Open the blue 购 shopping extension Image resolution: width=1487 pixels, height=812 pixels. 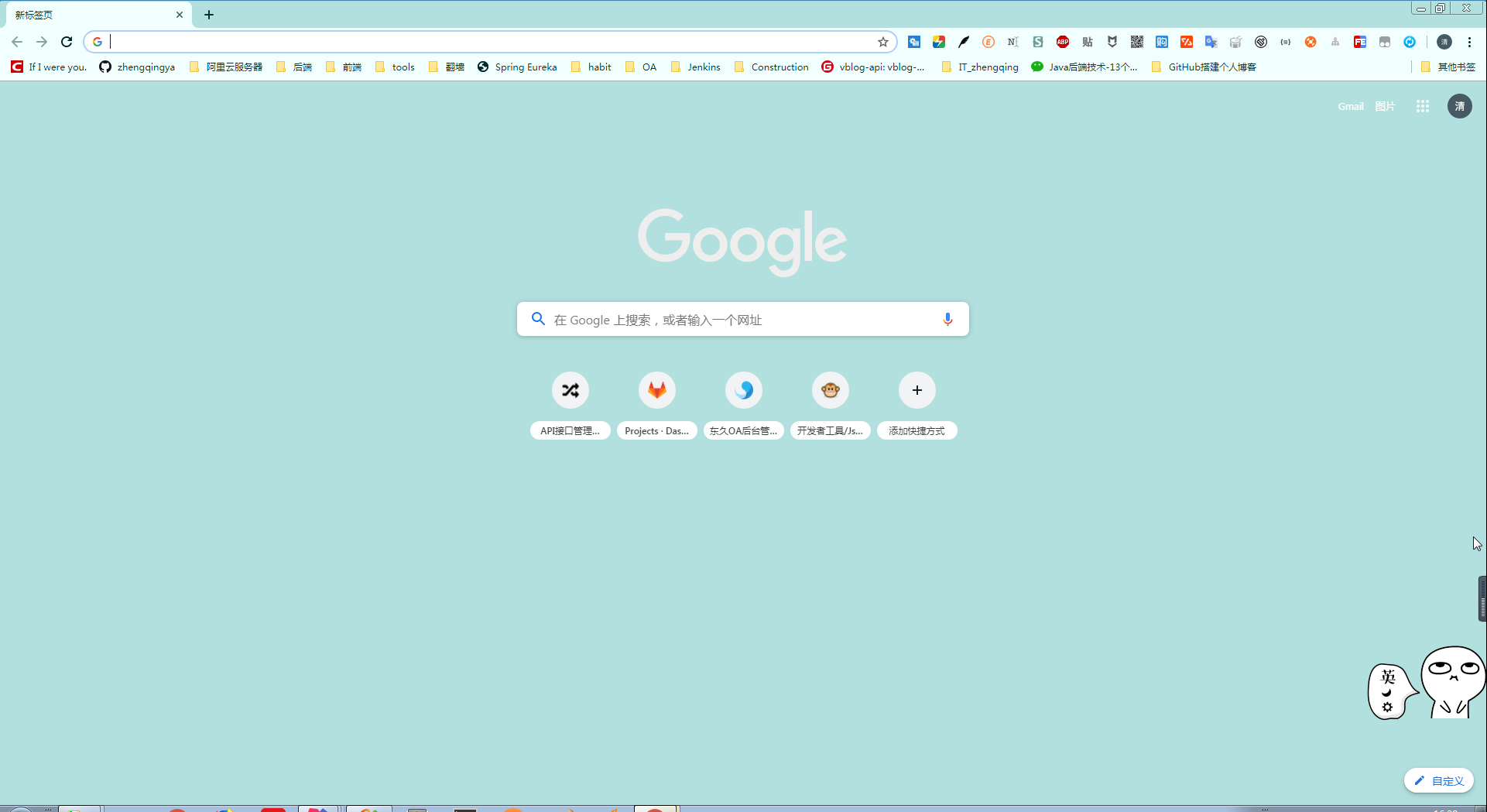1162,42
